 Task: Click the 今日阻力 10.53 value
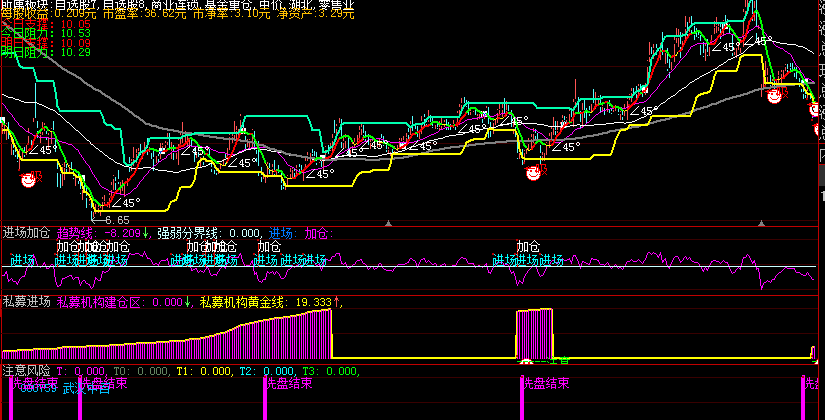click(76, 34)
